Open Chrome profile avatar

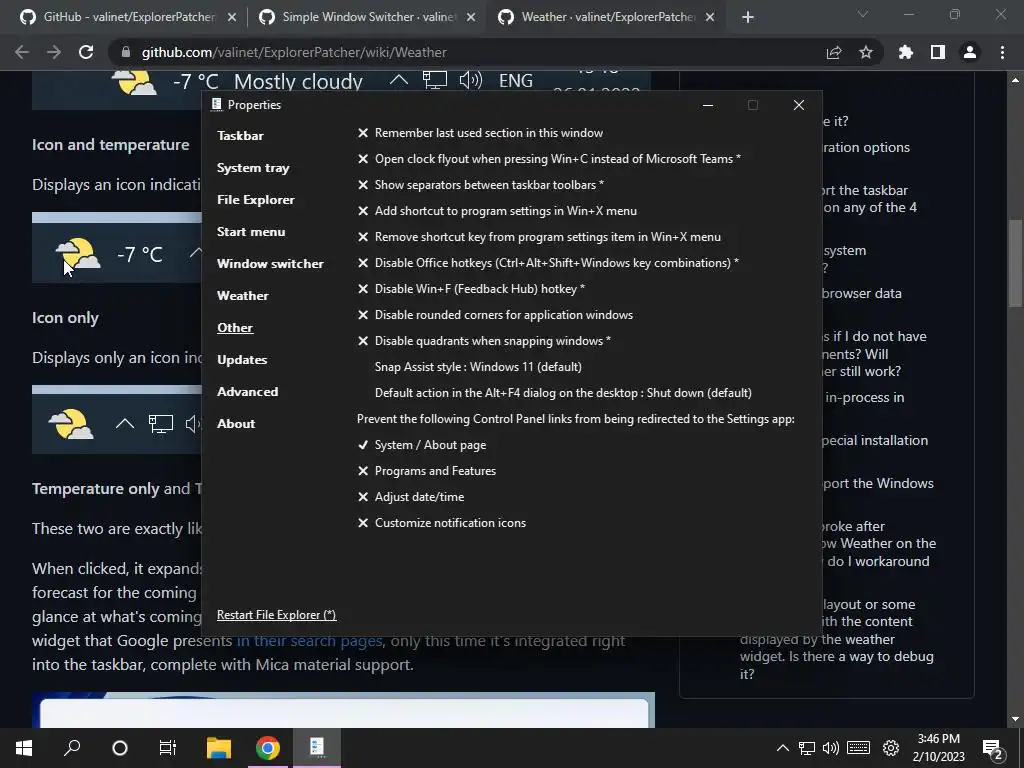pyautogui.click(x=970, y=52)
